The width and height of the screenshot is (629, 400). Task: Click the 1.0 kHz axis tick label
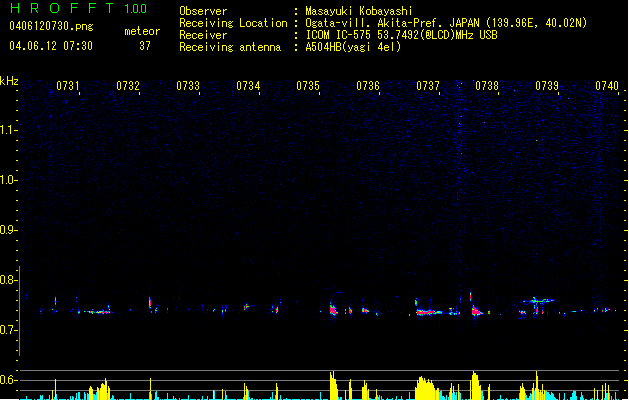[x=8, y=180]
